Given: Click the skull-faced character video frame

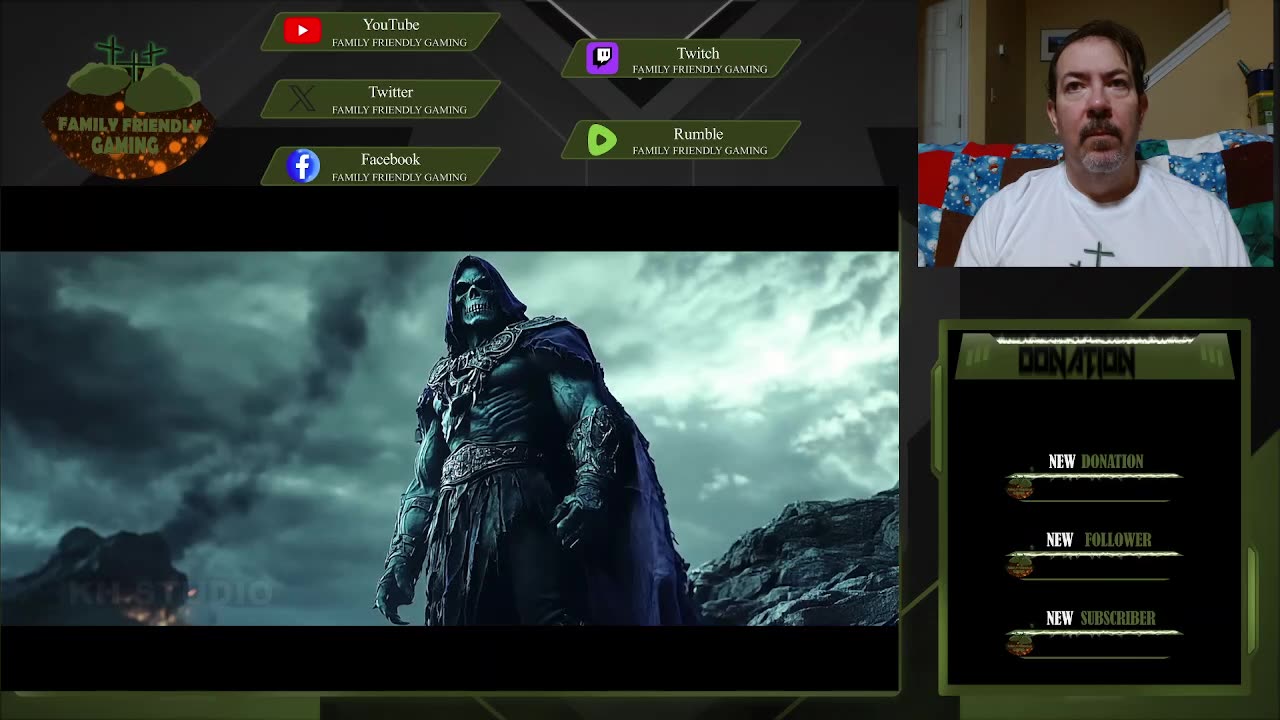Looking at the screenshot, I should click(449, 438).
